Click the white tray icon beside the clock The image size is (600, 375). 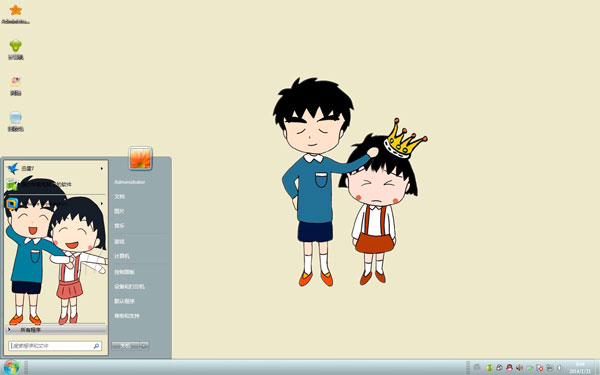(x=559, y=368)
